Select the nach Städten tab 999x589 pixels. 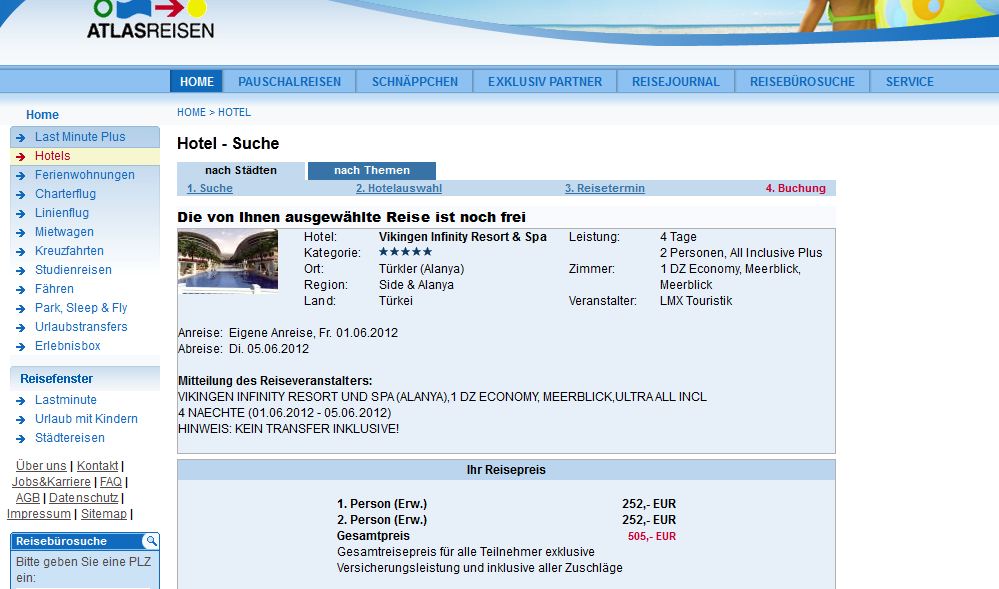tap(241, 171)
